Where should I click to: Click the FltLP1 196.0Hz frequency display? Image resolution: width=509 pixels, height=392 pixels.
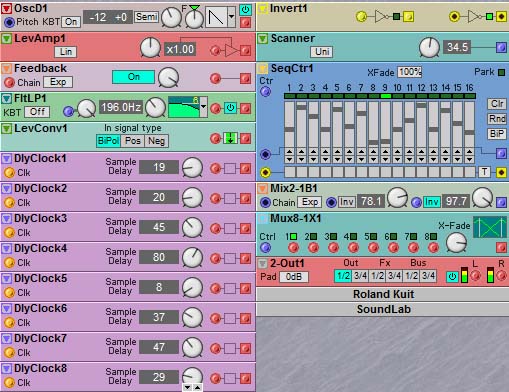coord(121,107)
